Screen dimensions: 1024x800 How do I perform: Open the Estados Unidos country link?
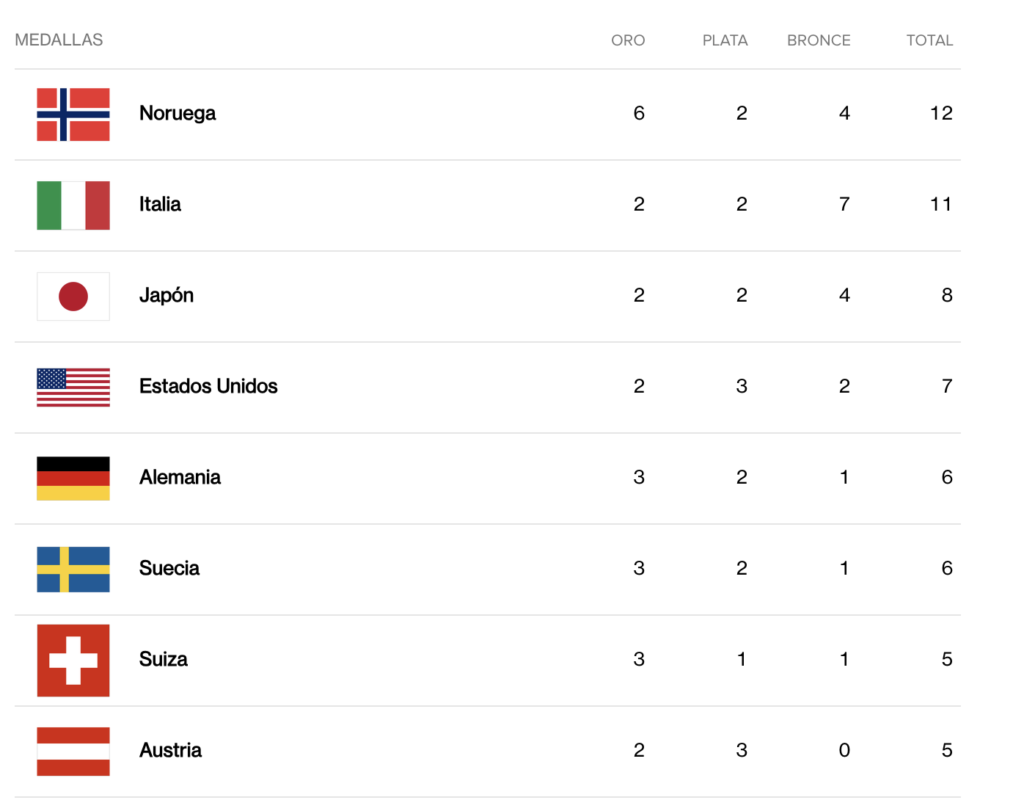(208, 387)
